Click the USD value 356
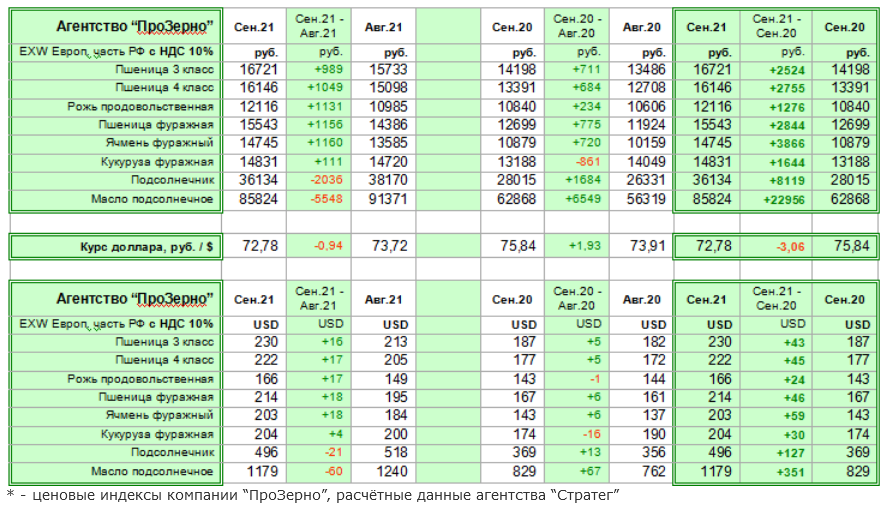 (x=654, y=453)
